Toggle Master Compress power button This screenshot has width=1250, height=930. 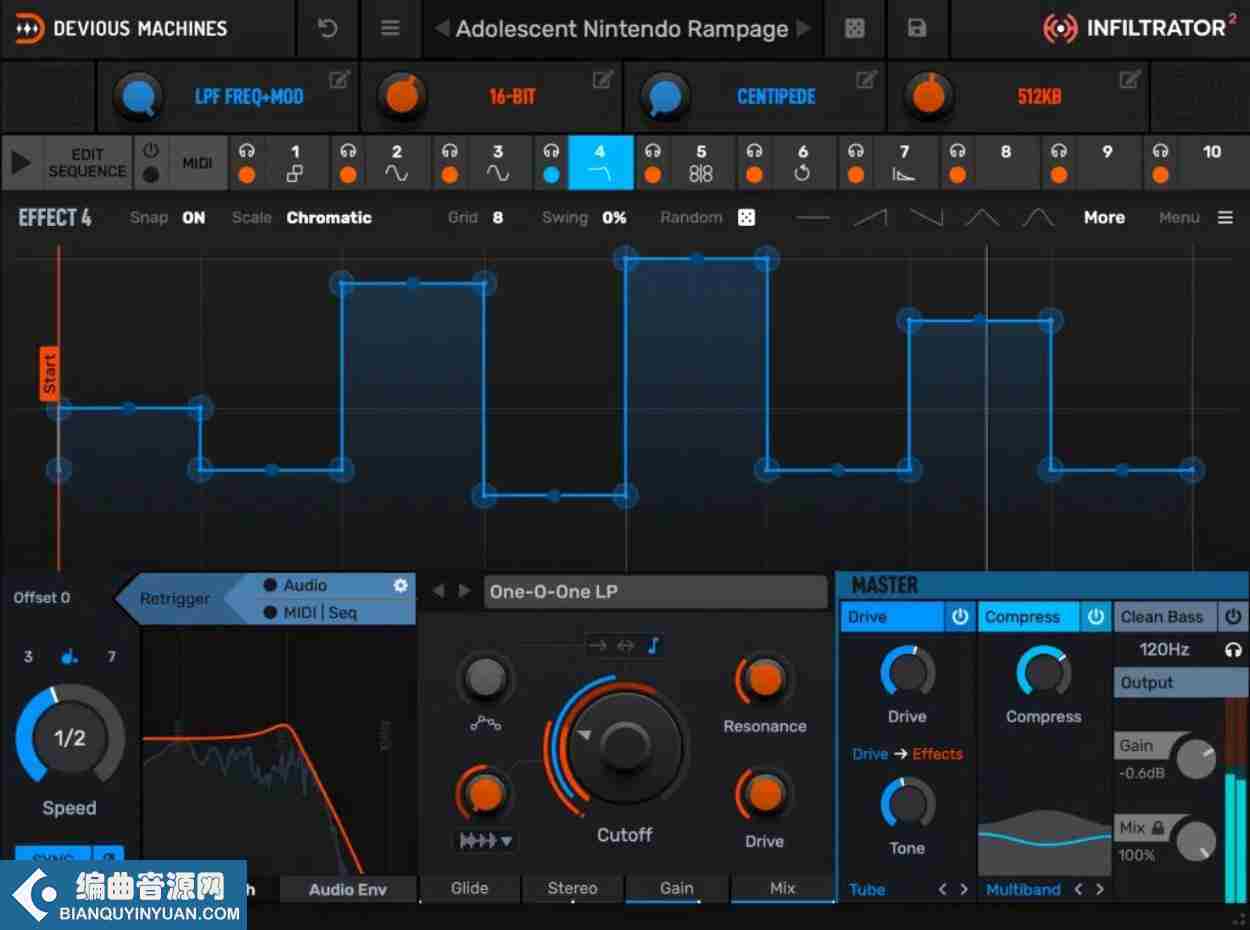1096,617
